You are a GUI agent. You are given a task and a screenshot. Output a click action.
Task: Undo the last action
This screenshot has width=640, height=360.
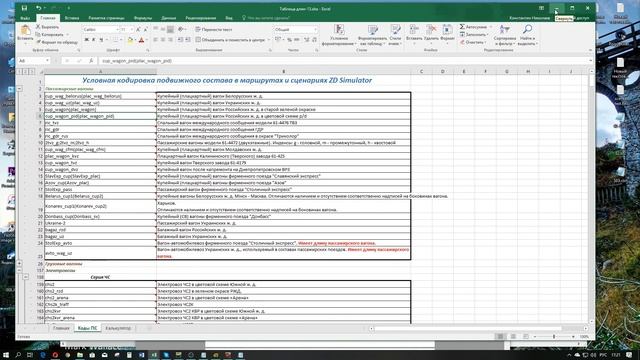pos(38,8)
